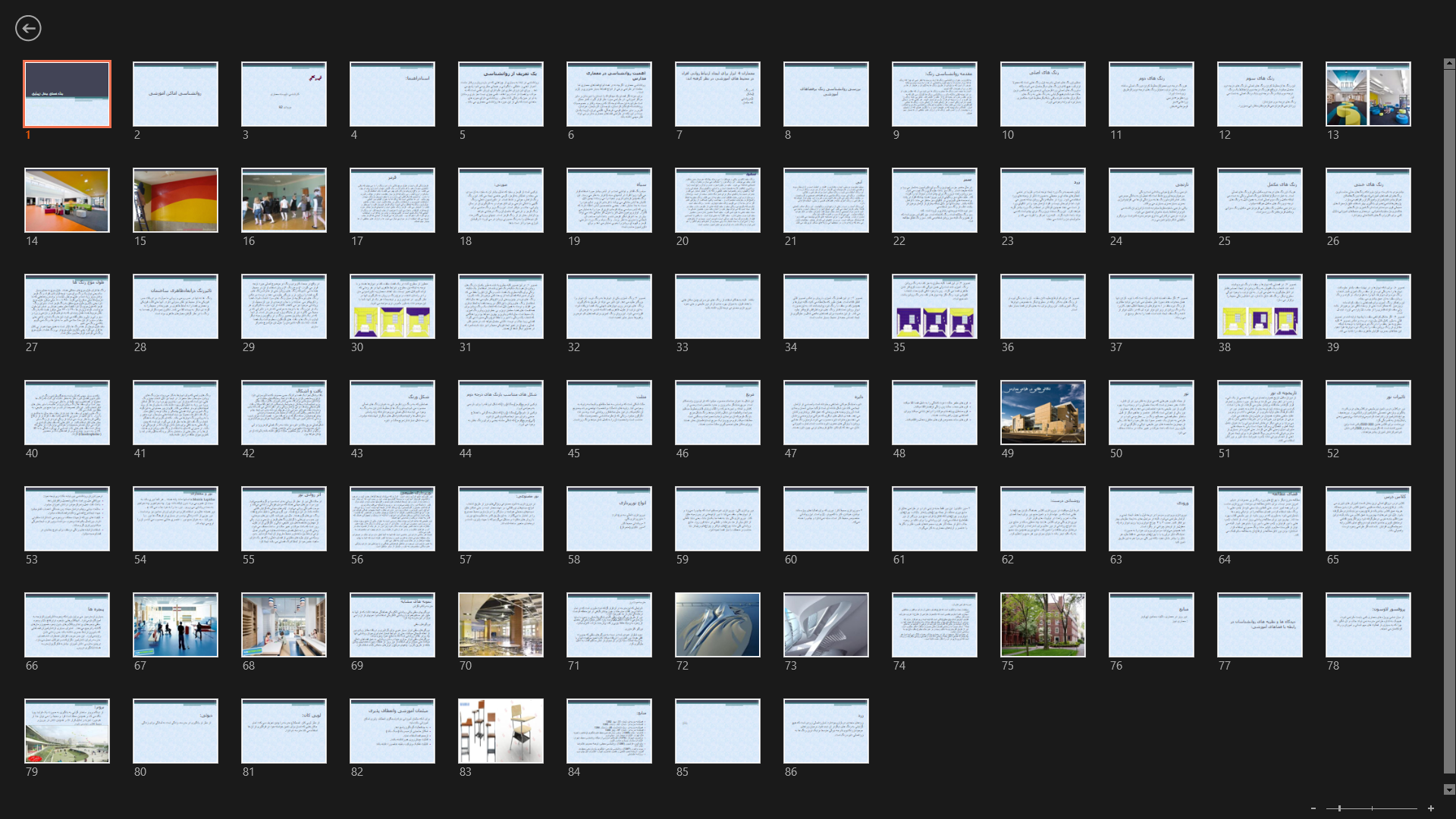Screen dimensions: 1456x819
Task: Open the last slide number 86
Action: (x=826, y=731)
